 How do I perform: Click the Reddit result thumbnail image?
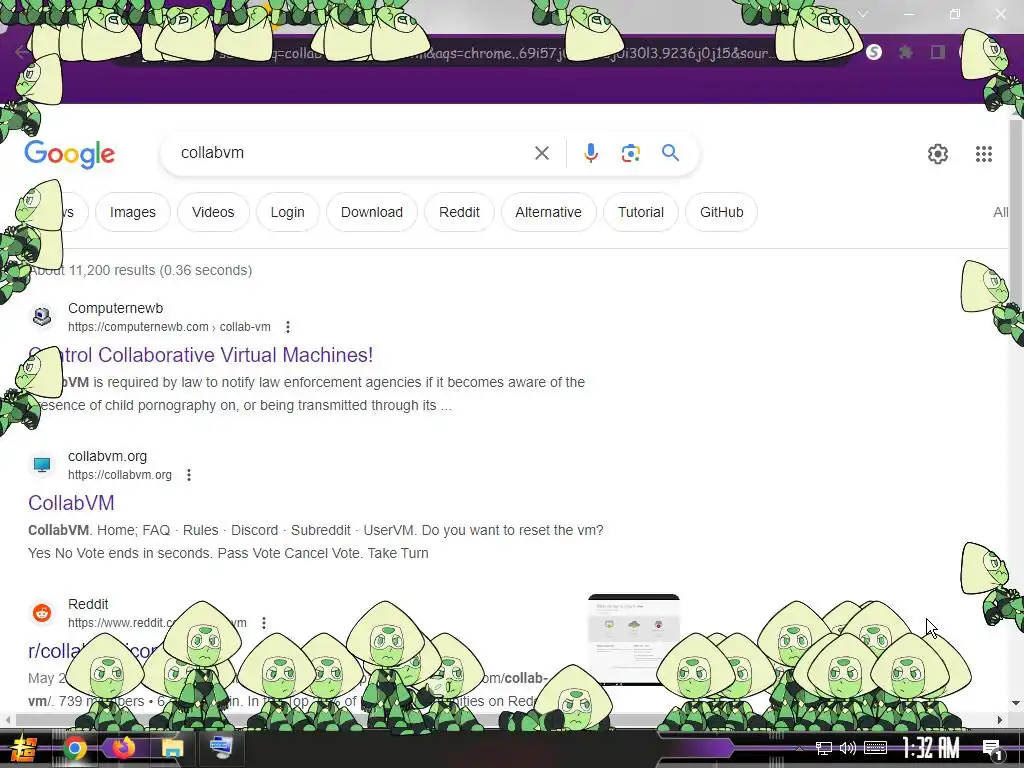coord(633,639)
